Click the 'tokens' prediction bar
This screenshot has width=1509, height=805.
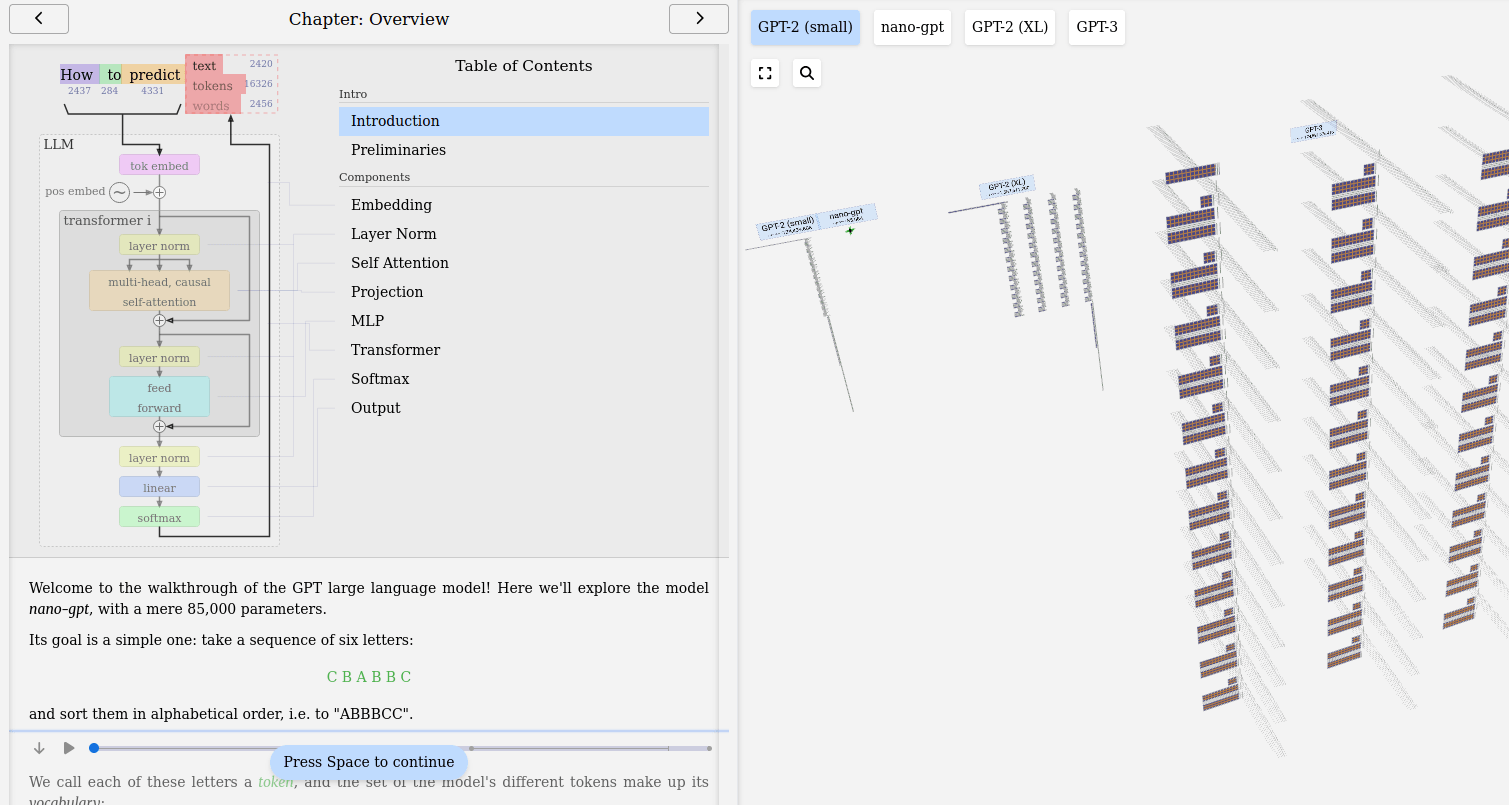coord(214,85)
